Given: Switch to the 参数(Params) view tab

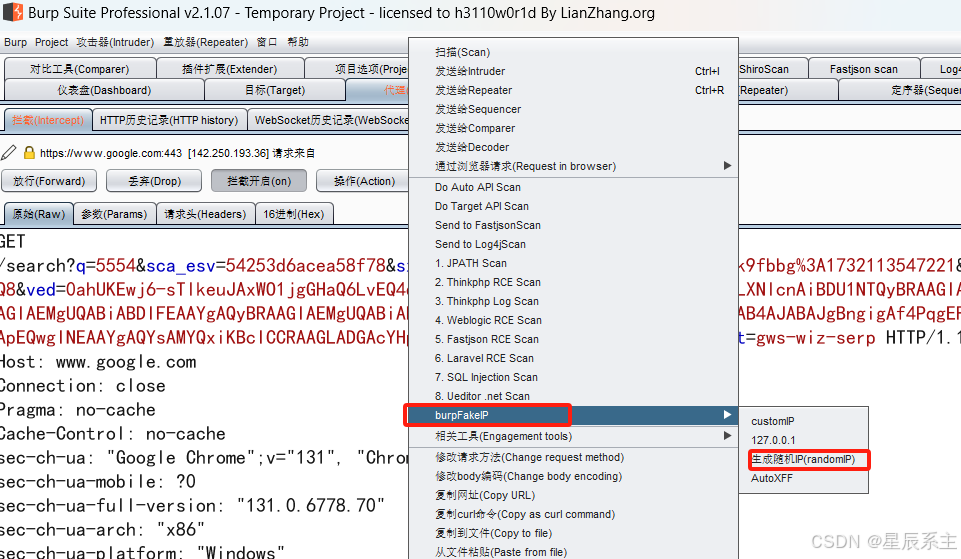Looking at the screenshot, I should coord(114,214).
